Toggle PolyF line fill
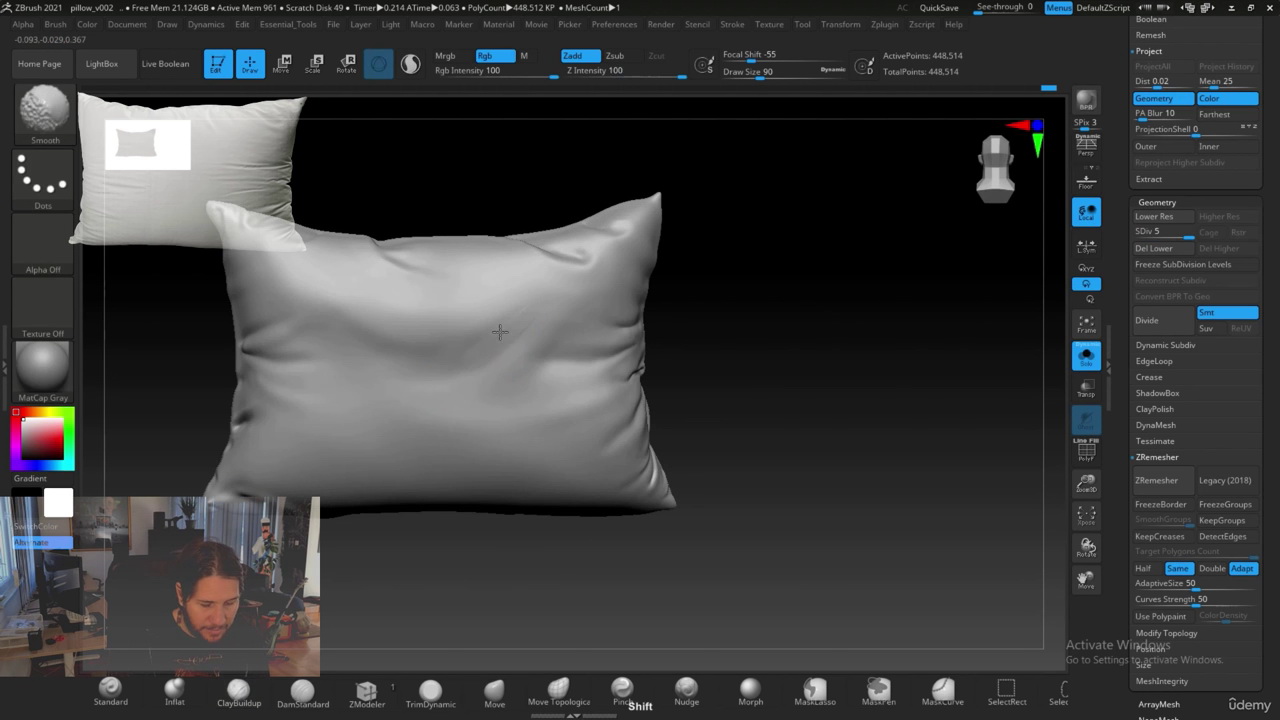This screenshot has width=1280, height=720. [x=1086, y=452]
